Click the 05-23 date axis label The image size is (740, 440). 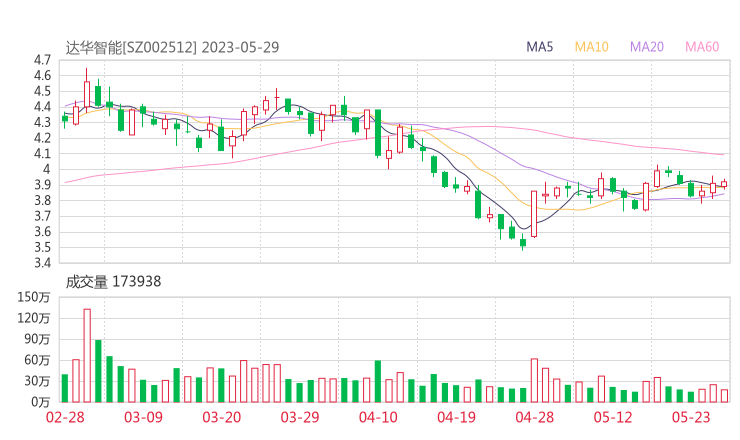pyautogui.click(x=691, y=417)
